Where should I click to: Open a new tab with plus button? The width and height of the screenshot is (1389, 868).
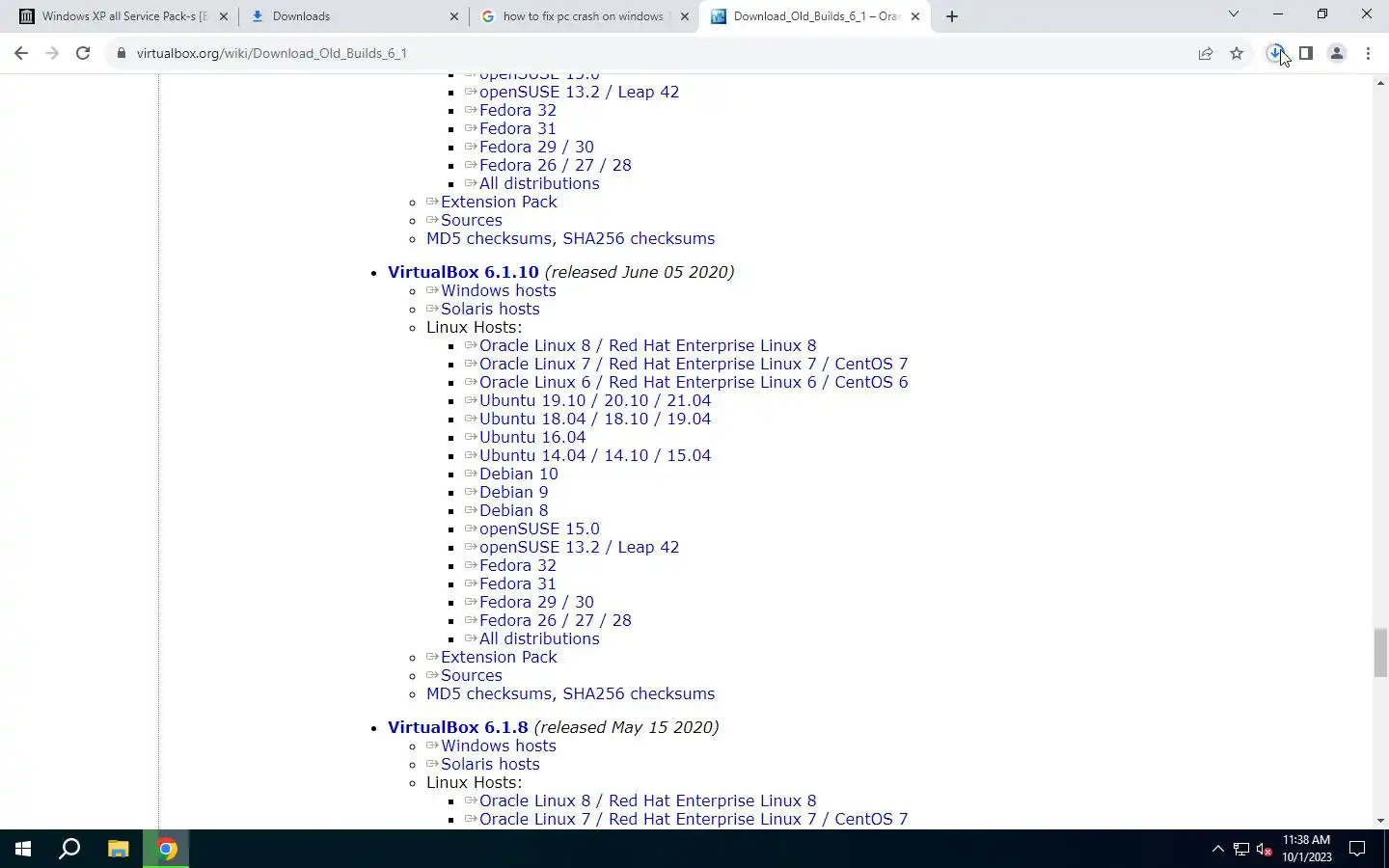pos(952,16)
